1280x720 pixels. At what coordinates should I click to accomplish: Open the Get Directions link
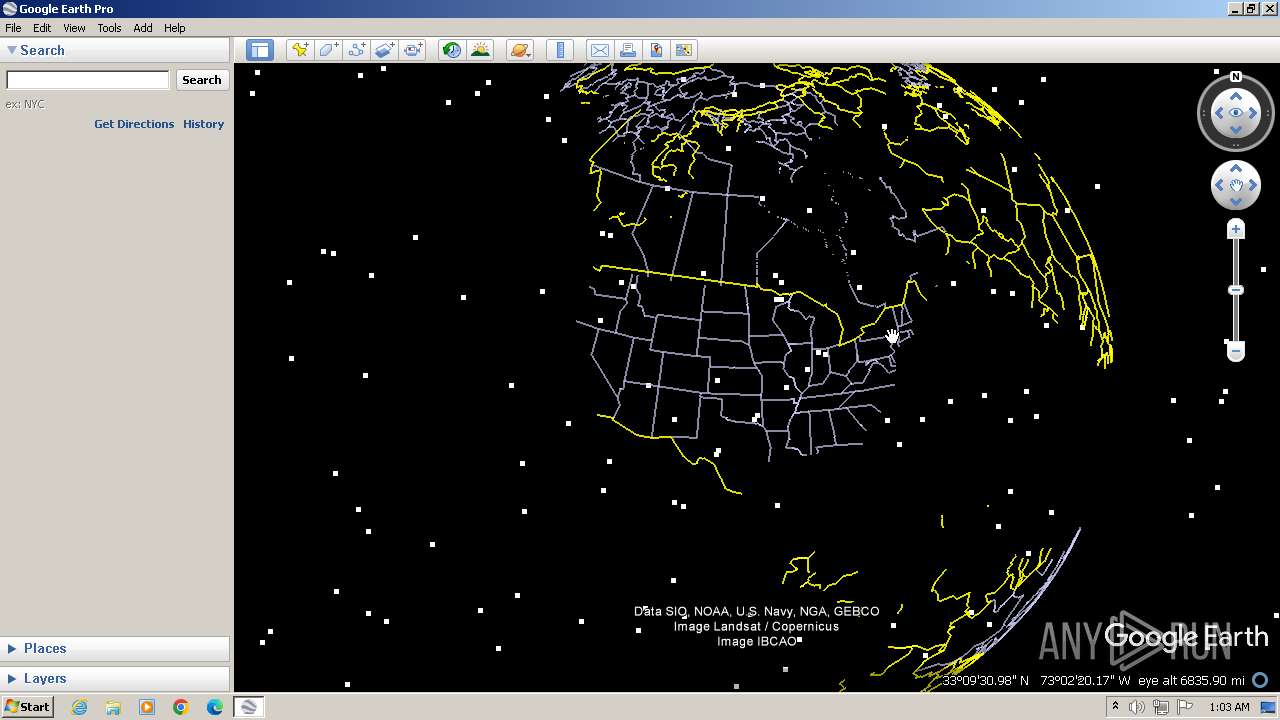[x=134, y=124]
